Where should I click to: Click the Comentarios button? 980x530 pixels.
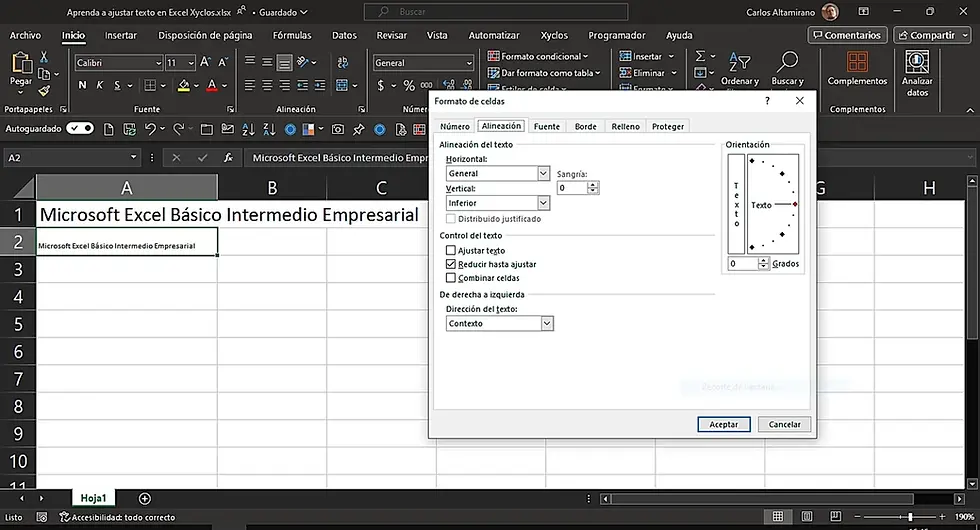coord(848,35)
